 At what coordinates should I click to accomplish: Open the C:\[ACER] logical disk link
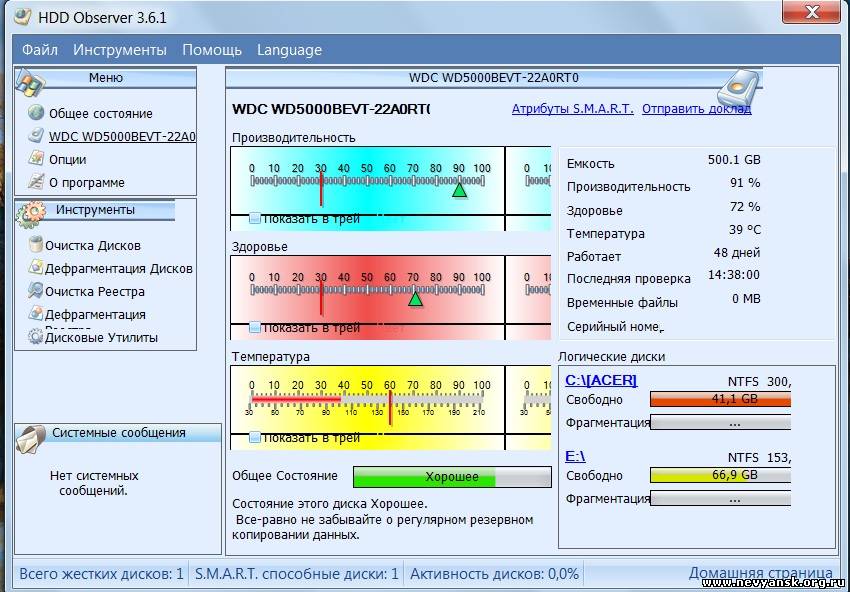tap(601, 380)
